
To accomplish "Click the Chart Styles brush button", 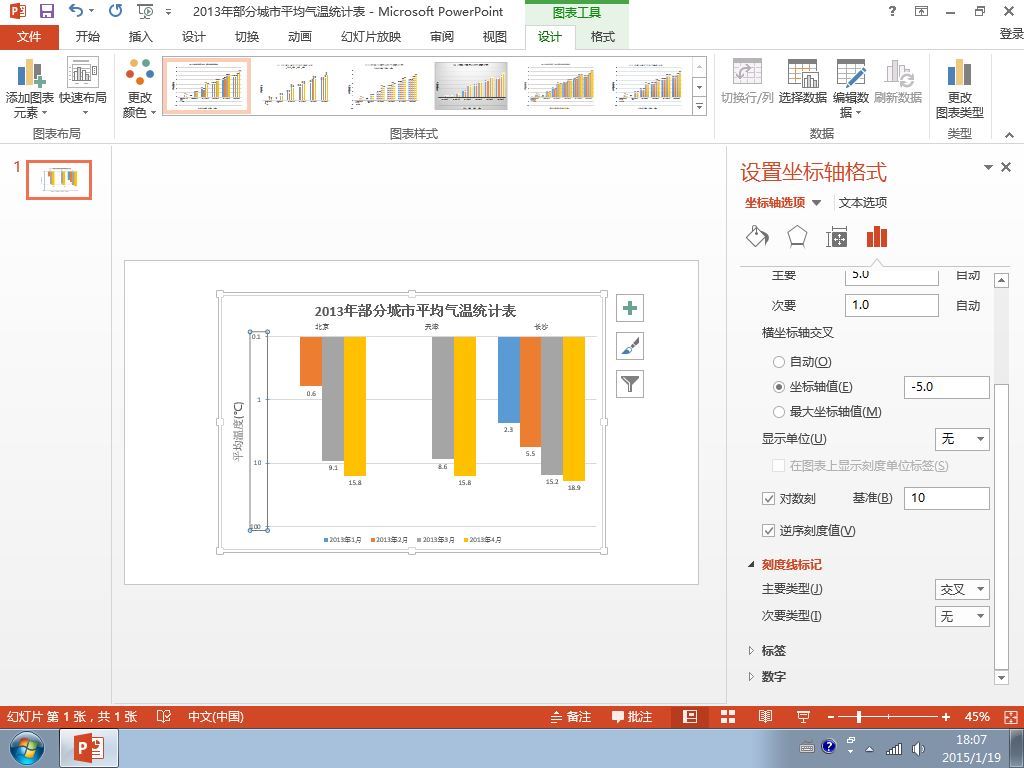I will pyautogui.click(x=630, y=346).
